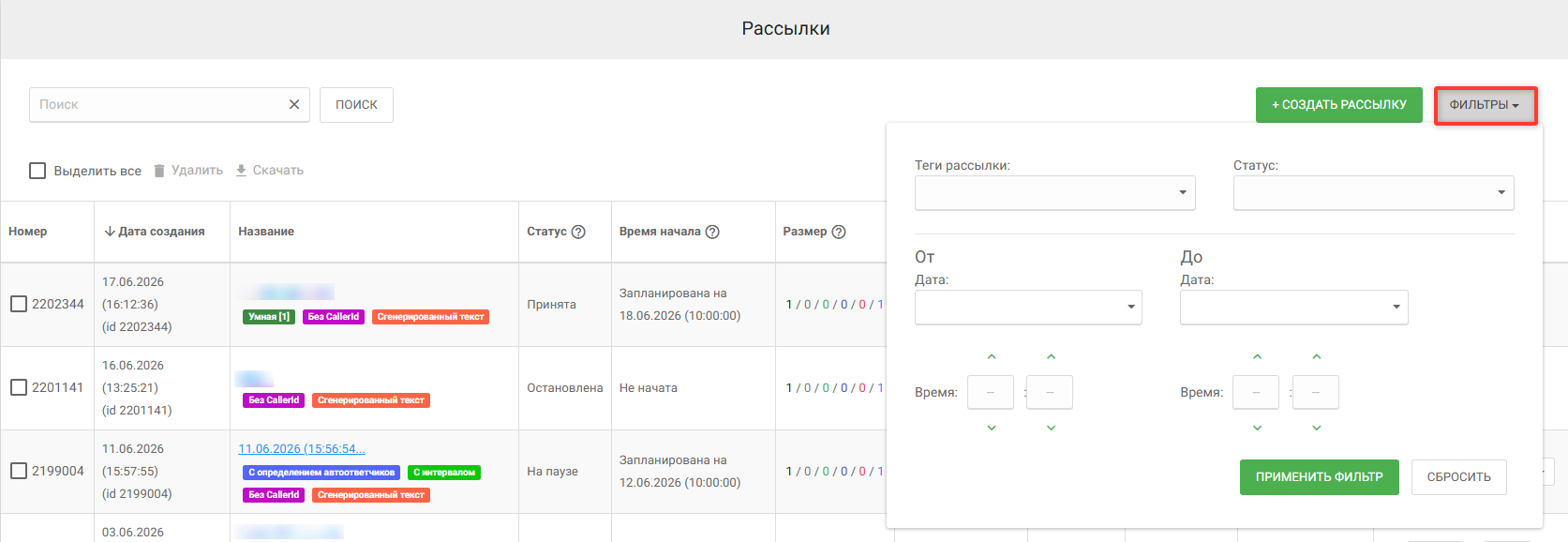Click the trash icon next to Удалить
1568x542 pixels.
tap(159, 171)
